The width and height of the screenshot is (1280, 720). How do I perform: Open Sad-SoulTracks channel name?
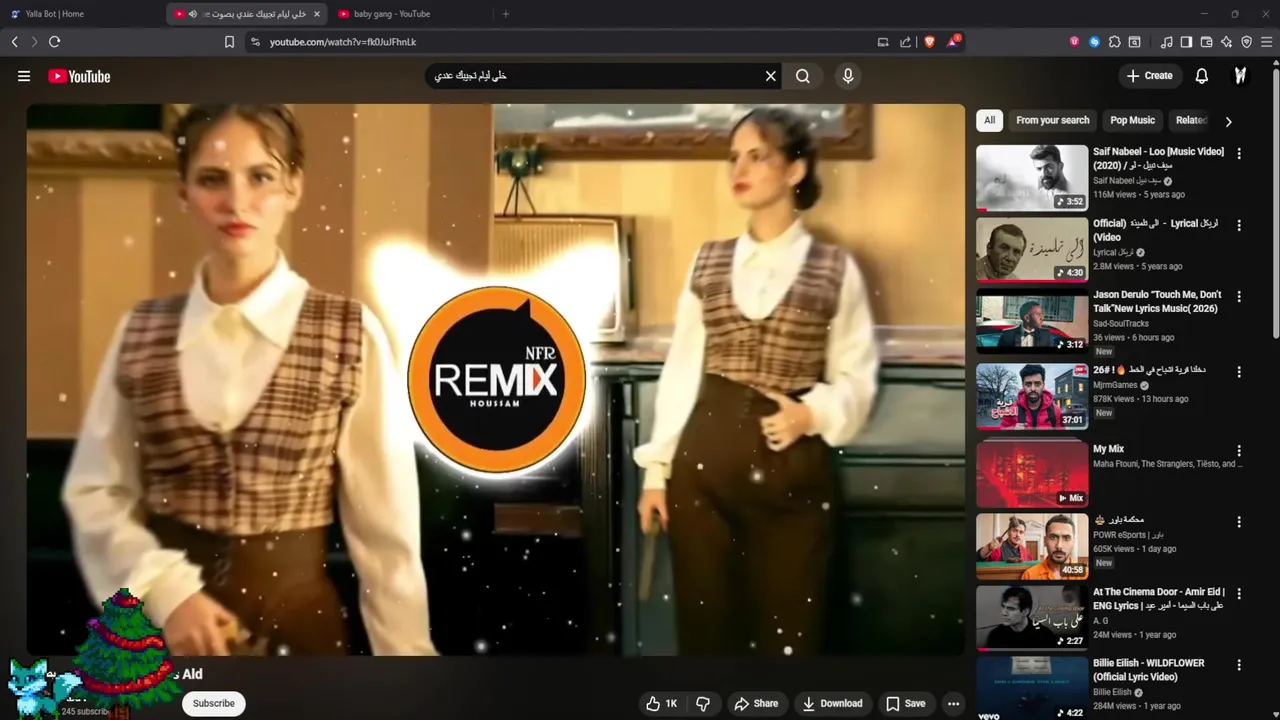pyautogui.click(x=1121, y=324)
